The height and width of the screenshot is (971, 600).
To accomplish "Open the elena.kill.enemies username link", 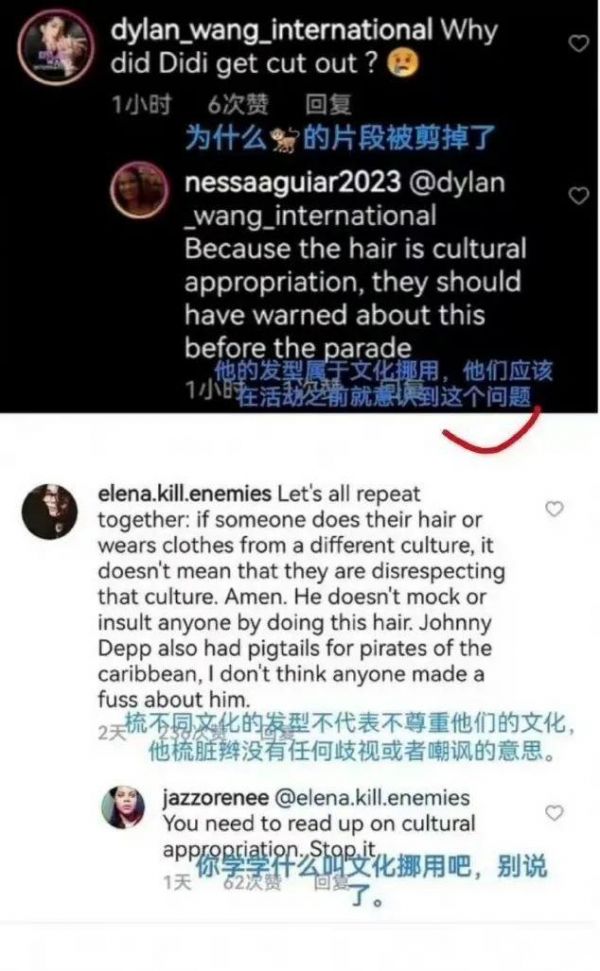I will click(x=185, y=494).
